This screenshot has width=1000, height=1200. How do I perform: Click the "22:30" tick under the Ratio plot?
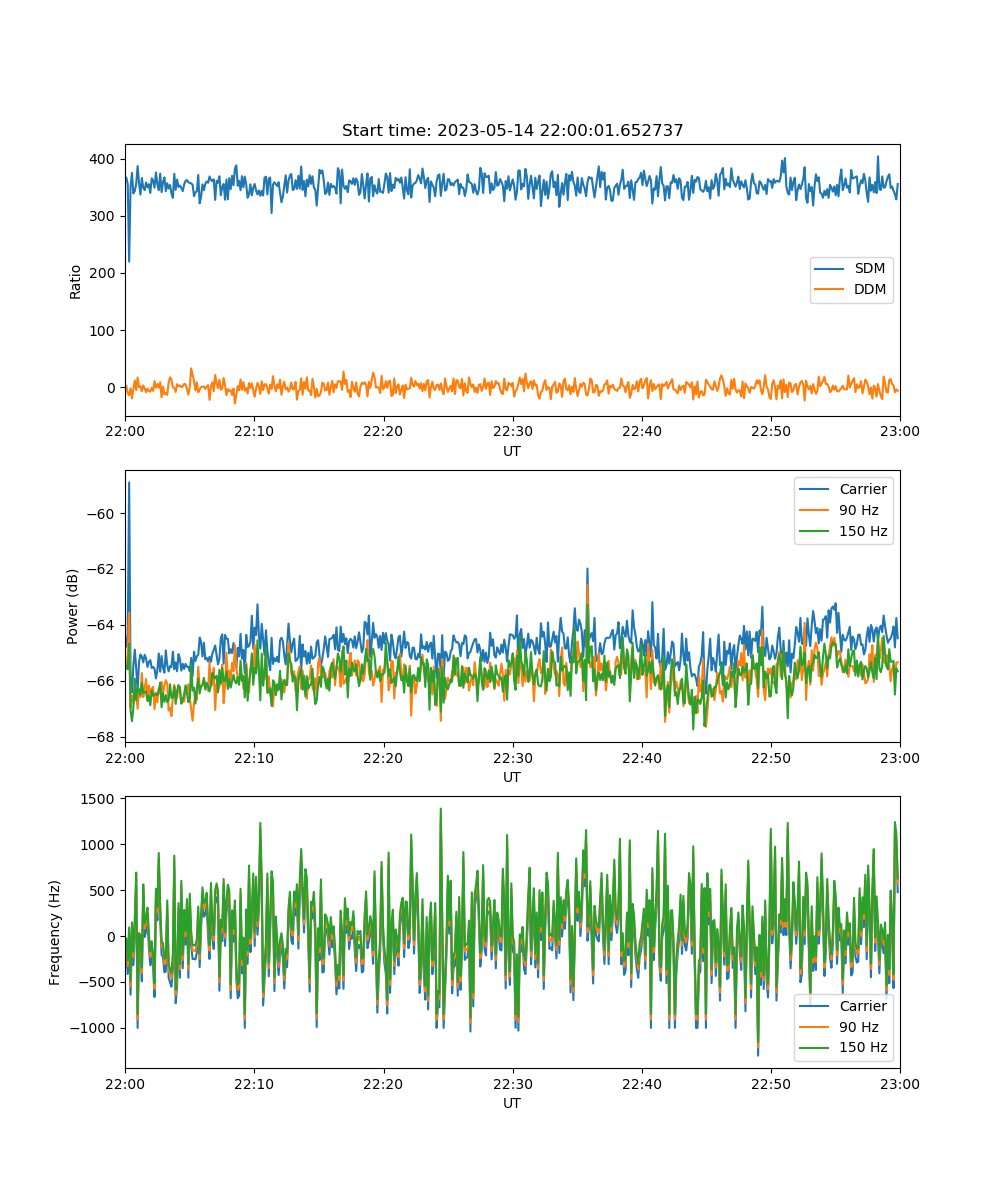pyautogui.click(x=512, y=431)
